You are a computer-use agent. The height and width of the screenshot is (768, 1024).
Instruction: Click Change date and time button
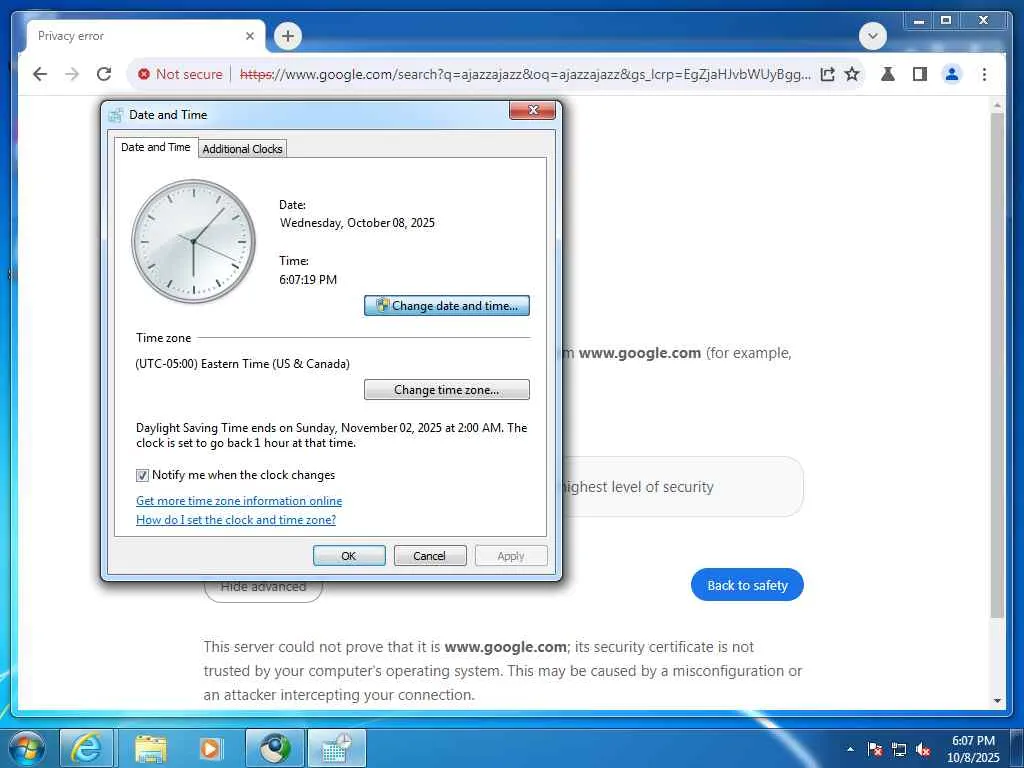tap(447, 306)
